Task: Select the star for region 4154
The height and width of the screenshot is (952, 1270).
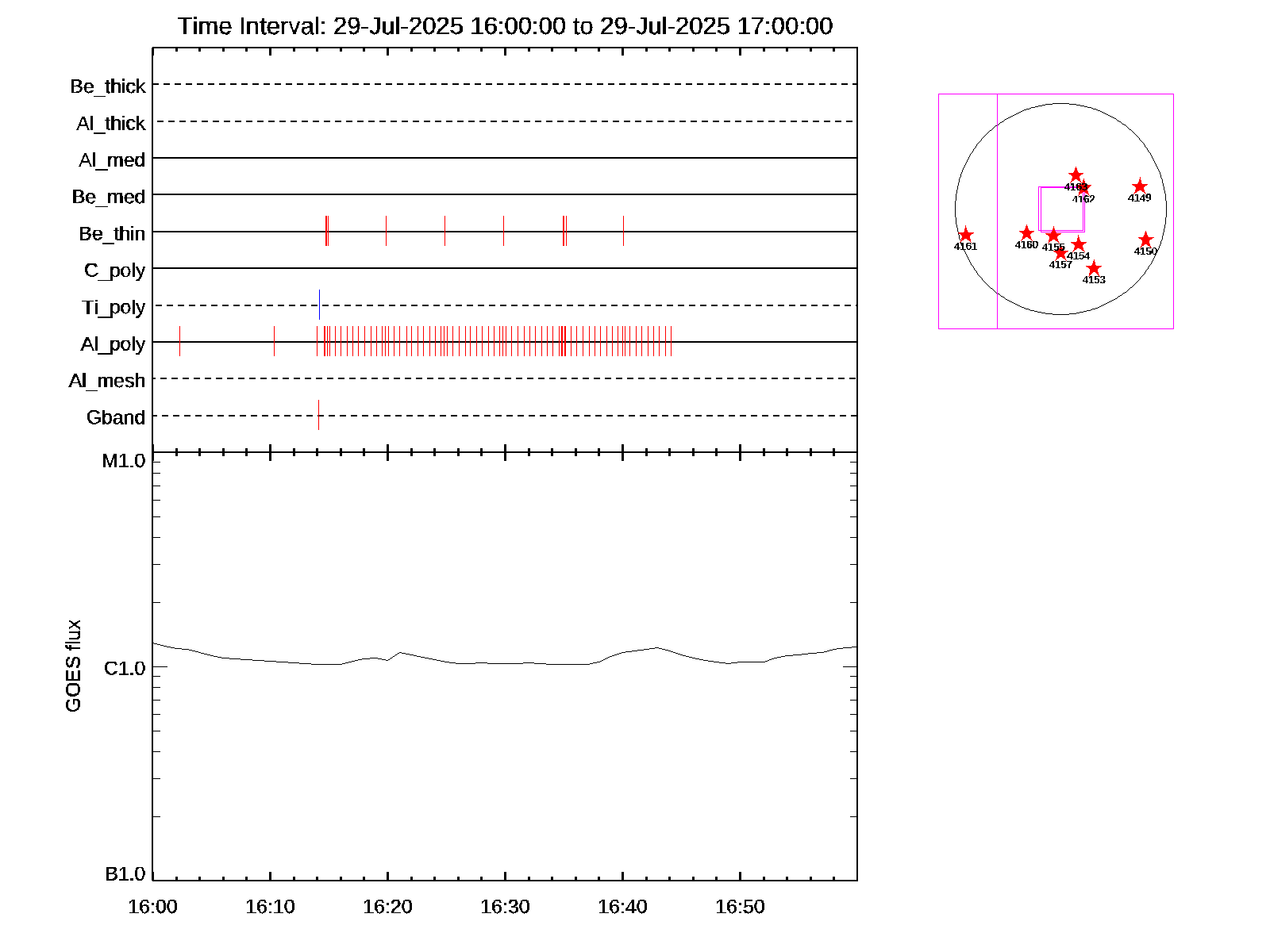Action: 1078,244
